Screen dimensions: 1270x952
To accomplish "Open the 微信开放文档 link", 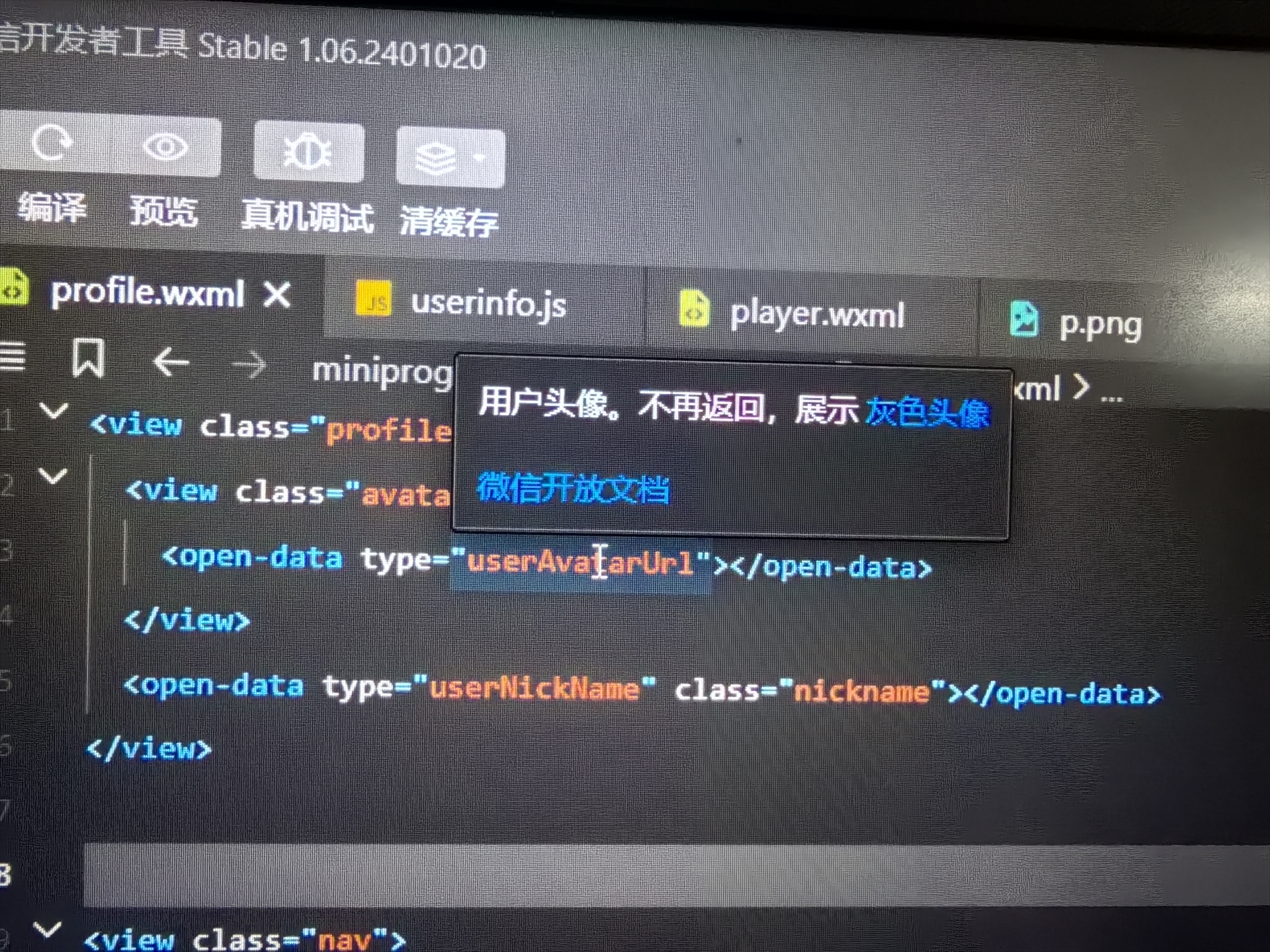I will [x=573, y=489].
